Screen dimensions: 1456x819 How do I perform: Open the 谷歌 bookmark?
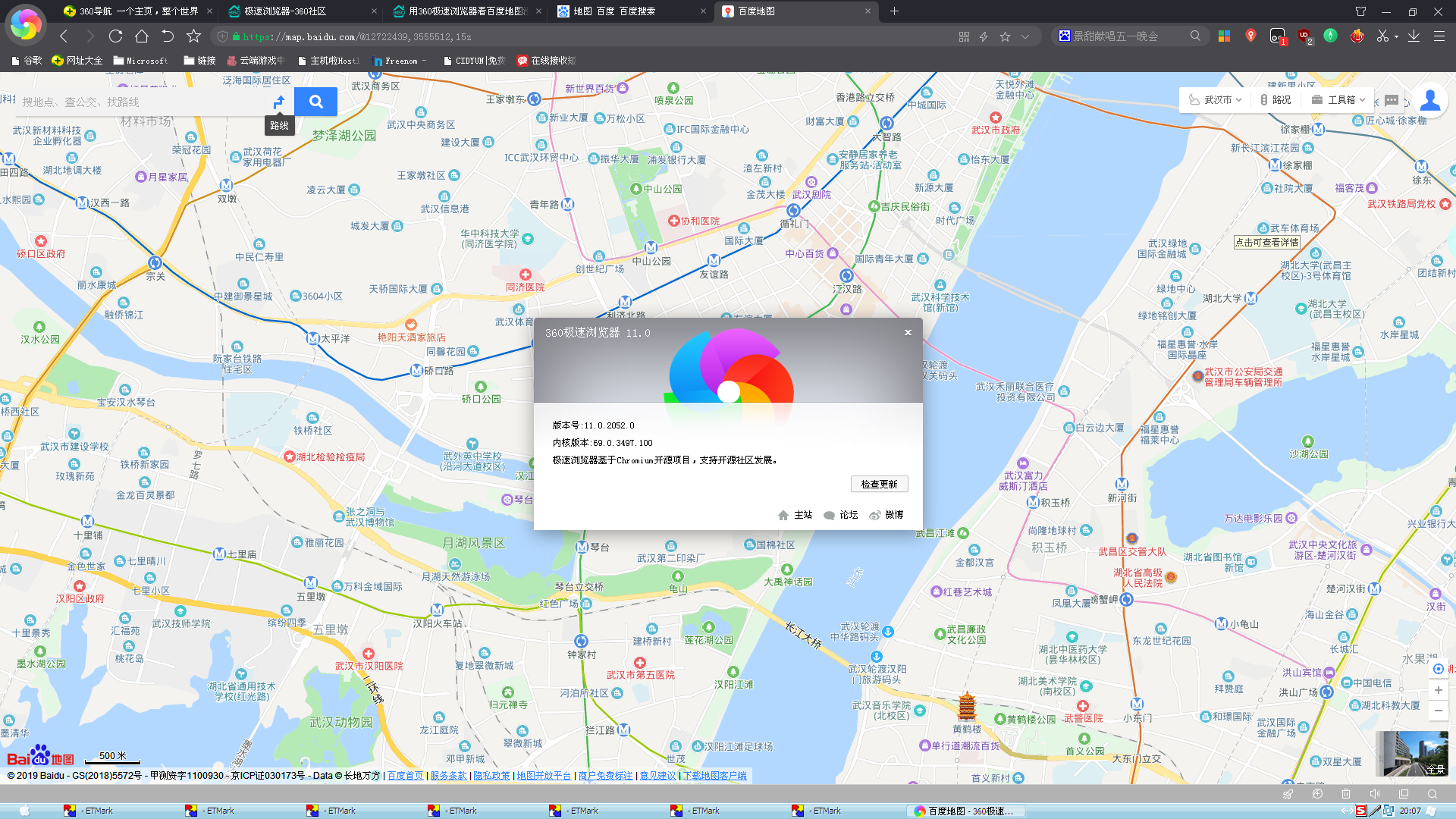click(27, 61)
